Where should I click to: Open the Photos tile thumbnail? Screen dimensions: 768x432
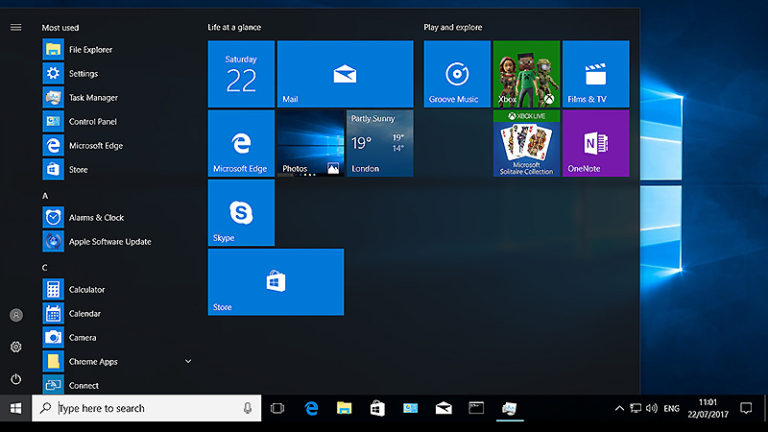[x=310, y=143]
